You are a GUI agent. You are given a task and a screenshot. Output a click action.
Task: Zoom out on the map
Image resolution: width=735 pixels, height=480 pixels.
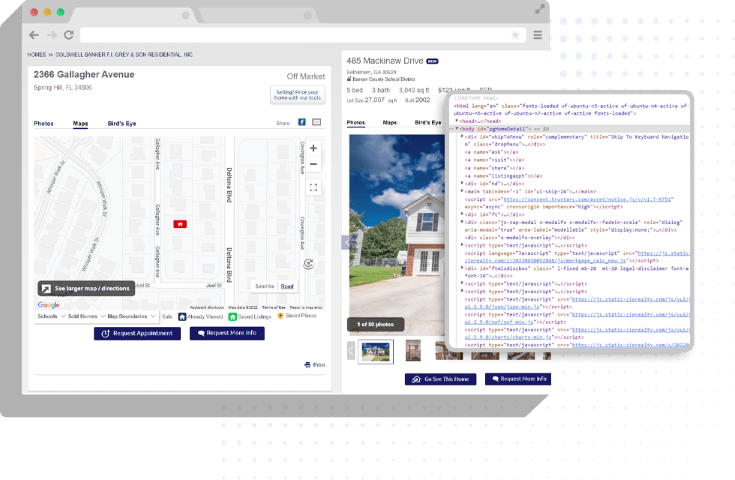[314, 164]
